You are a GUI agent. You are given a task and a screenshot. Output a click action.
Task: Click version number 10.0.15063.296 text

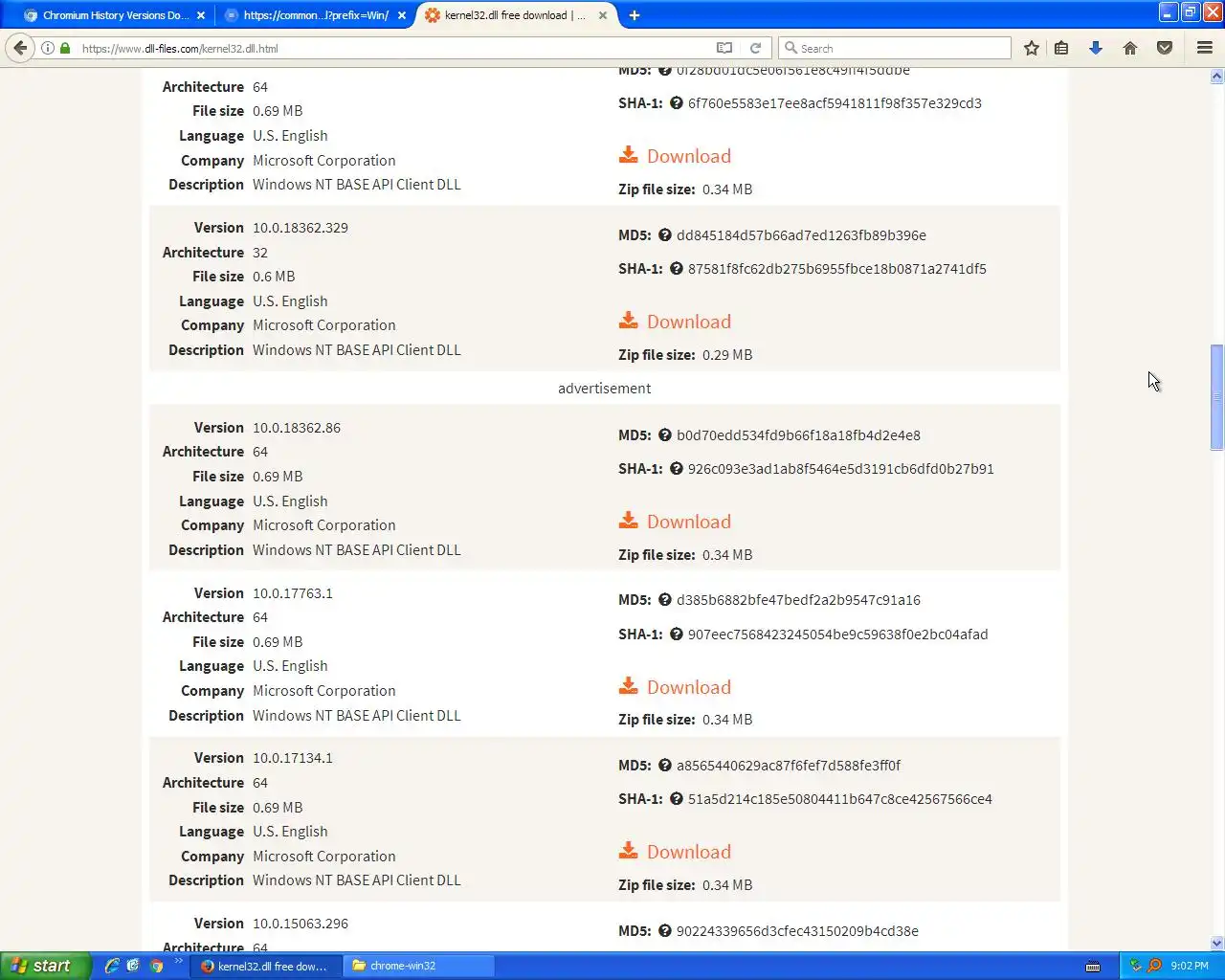pos(301,924)
